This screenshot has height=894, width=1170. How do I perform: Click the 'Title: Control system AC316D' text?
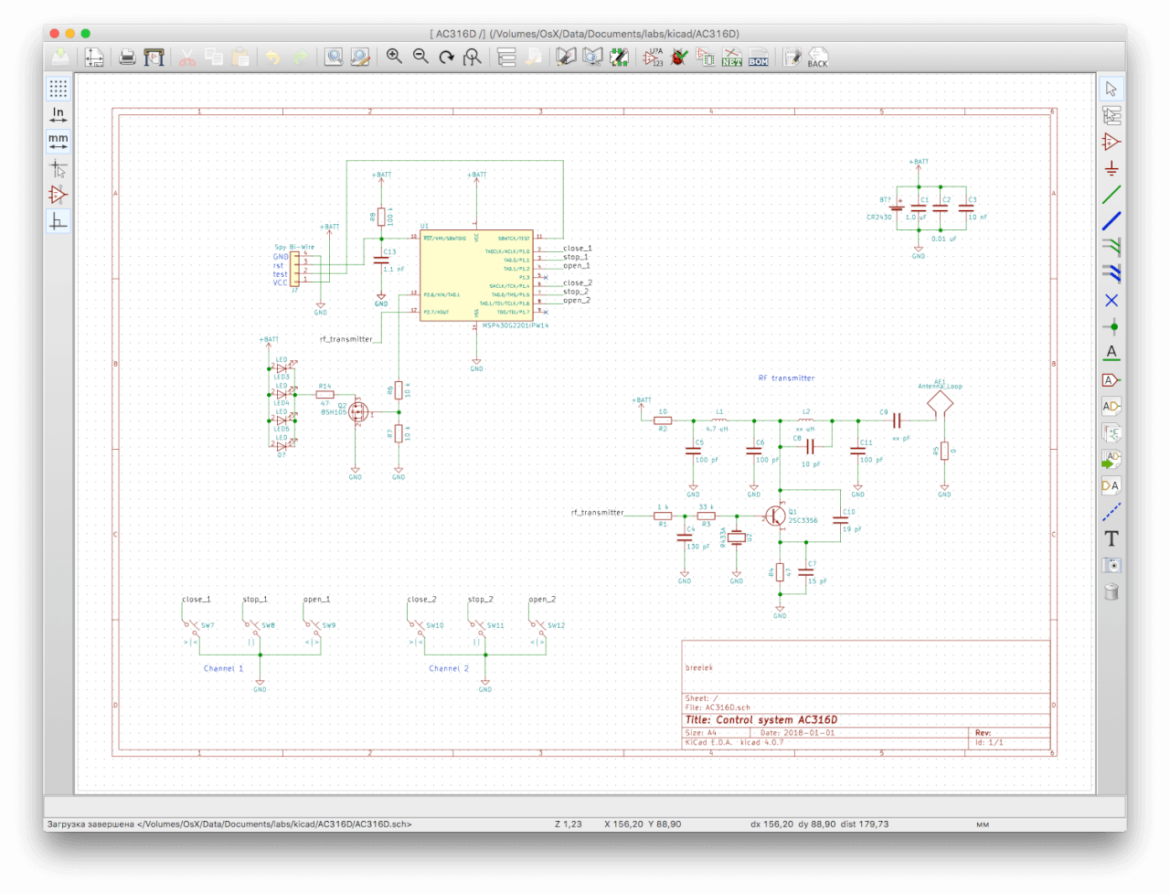761,720
